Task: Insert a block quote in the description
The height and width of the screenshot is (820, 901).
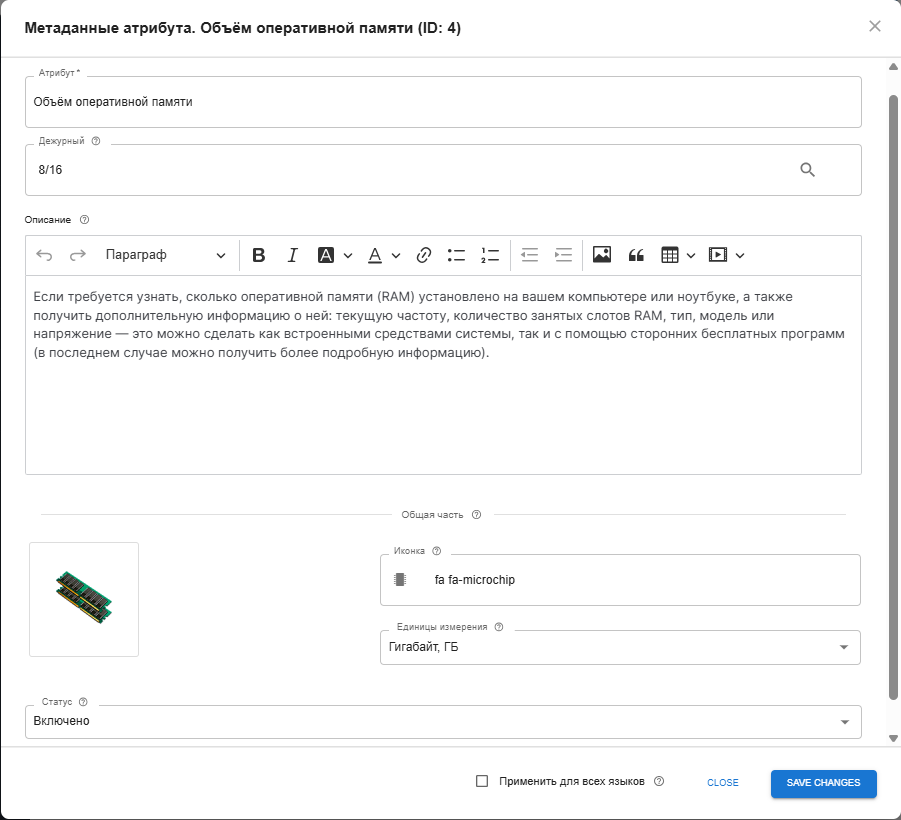Action: tap(636, 255)
